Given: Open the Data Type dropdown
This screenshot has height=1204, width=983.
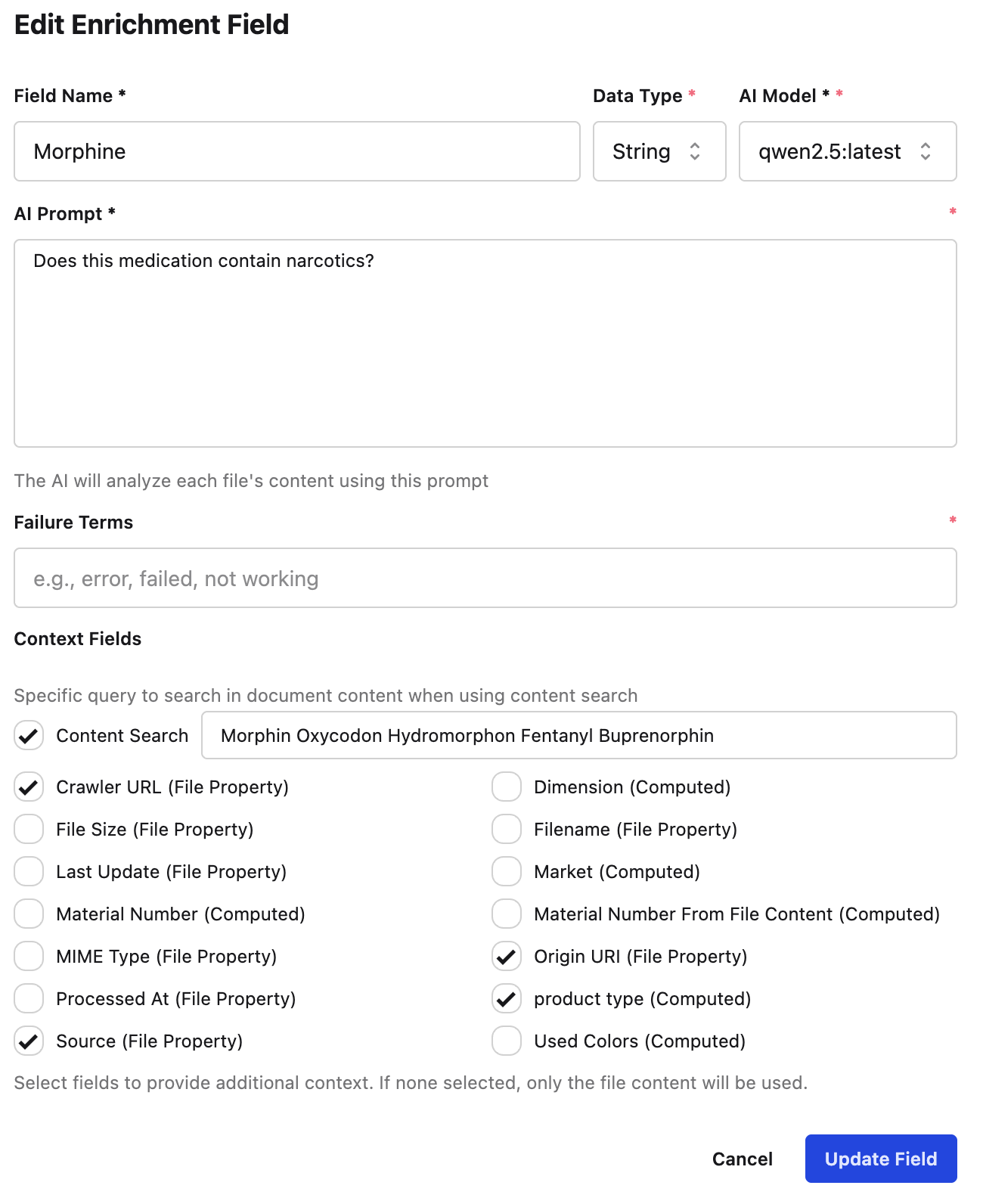Looking at the screenshot, I should click(x=659, y=151).
